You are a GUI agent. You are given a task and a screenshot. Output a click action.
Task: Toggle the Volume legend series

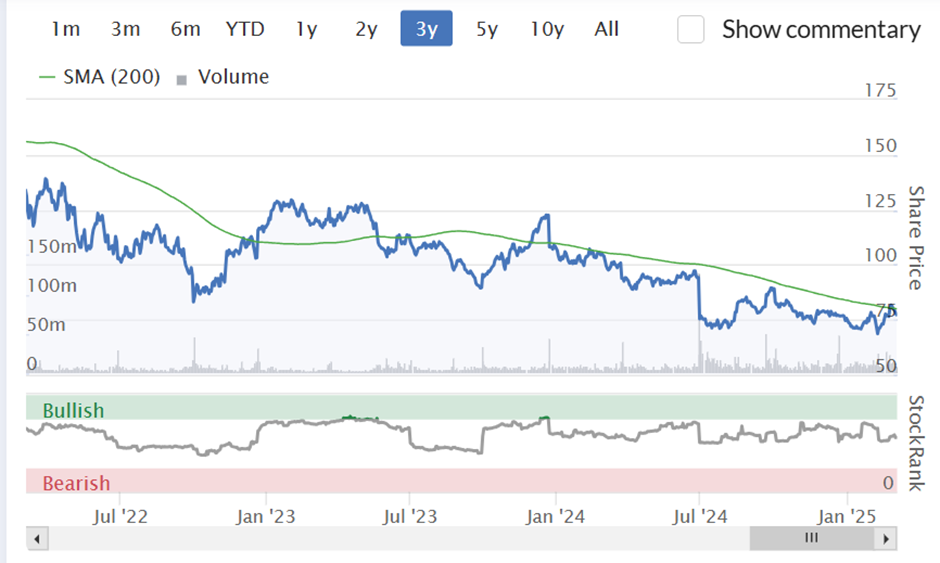(222, 77)
